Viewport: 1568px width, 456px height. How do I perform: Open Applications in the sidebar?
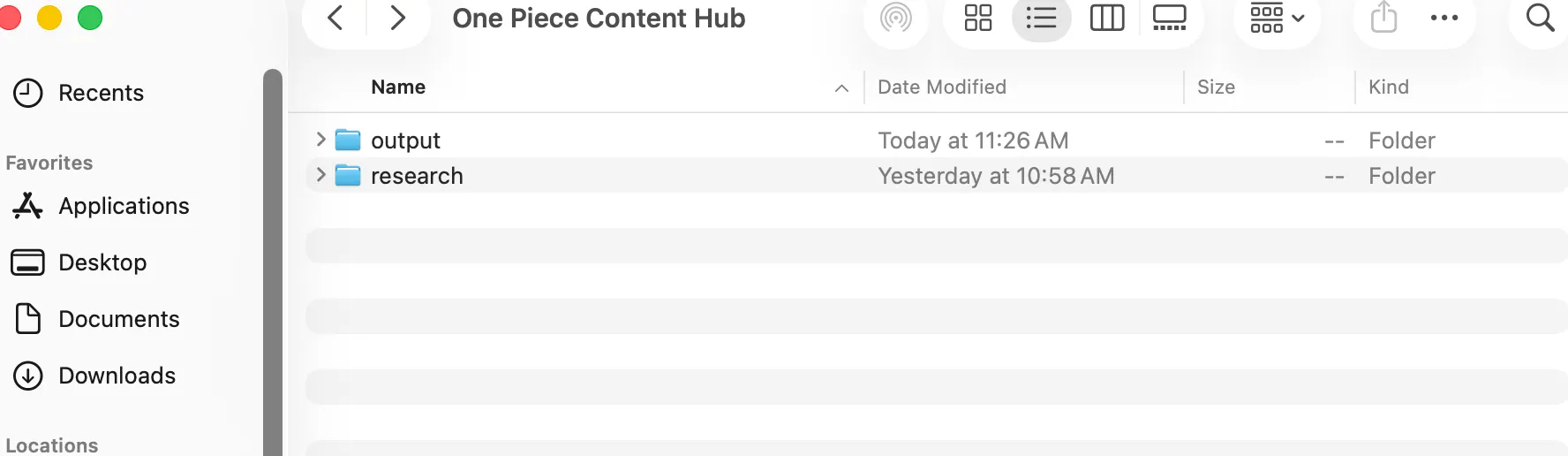124,206
